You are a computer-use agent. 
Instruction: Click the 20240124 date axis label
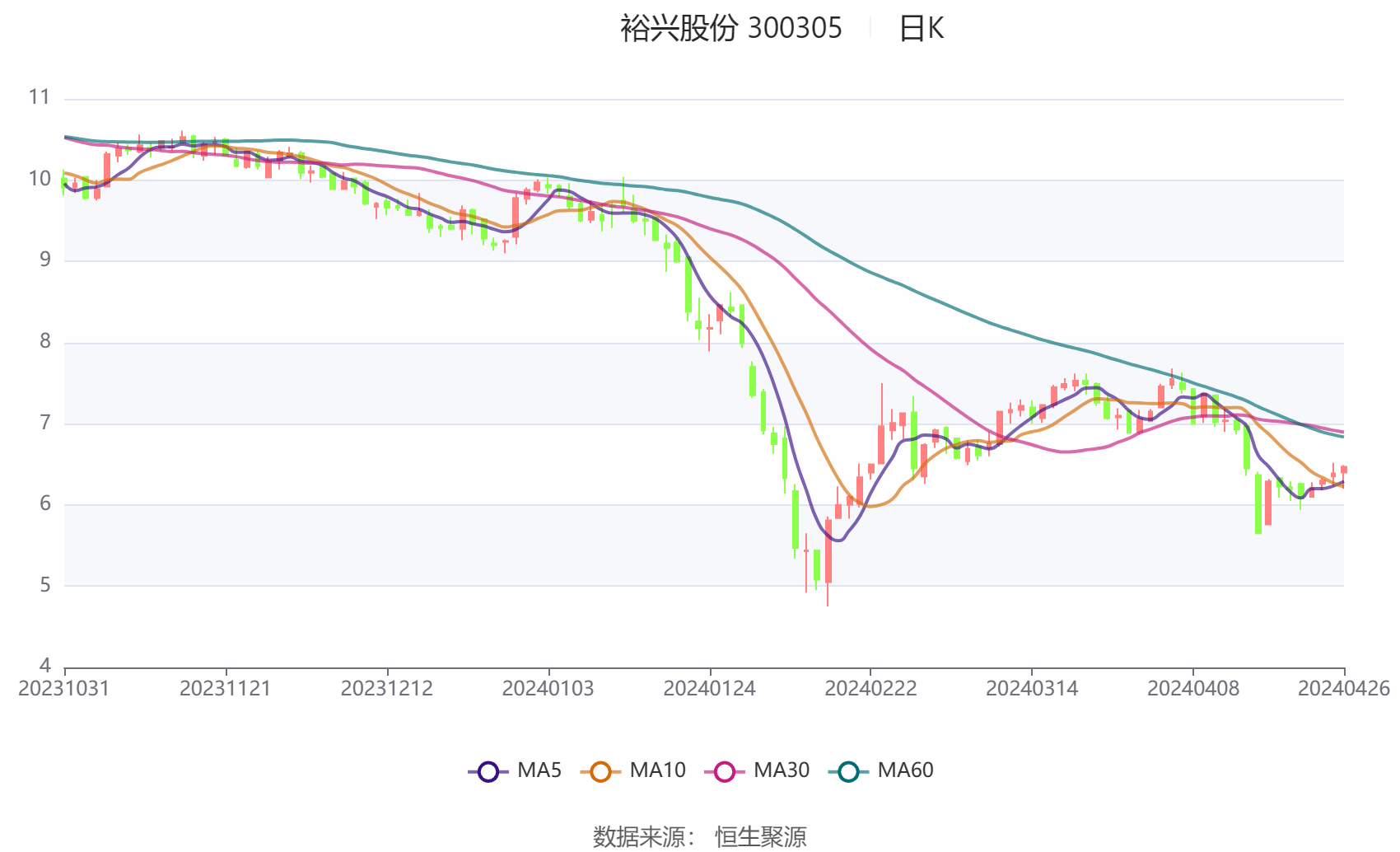710,689
